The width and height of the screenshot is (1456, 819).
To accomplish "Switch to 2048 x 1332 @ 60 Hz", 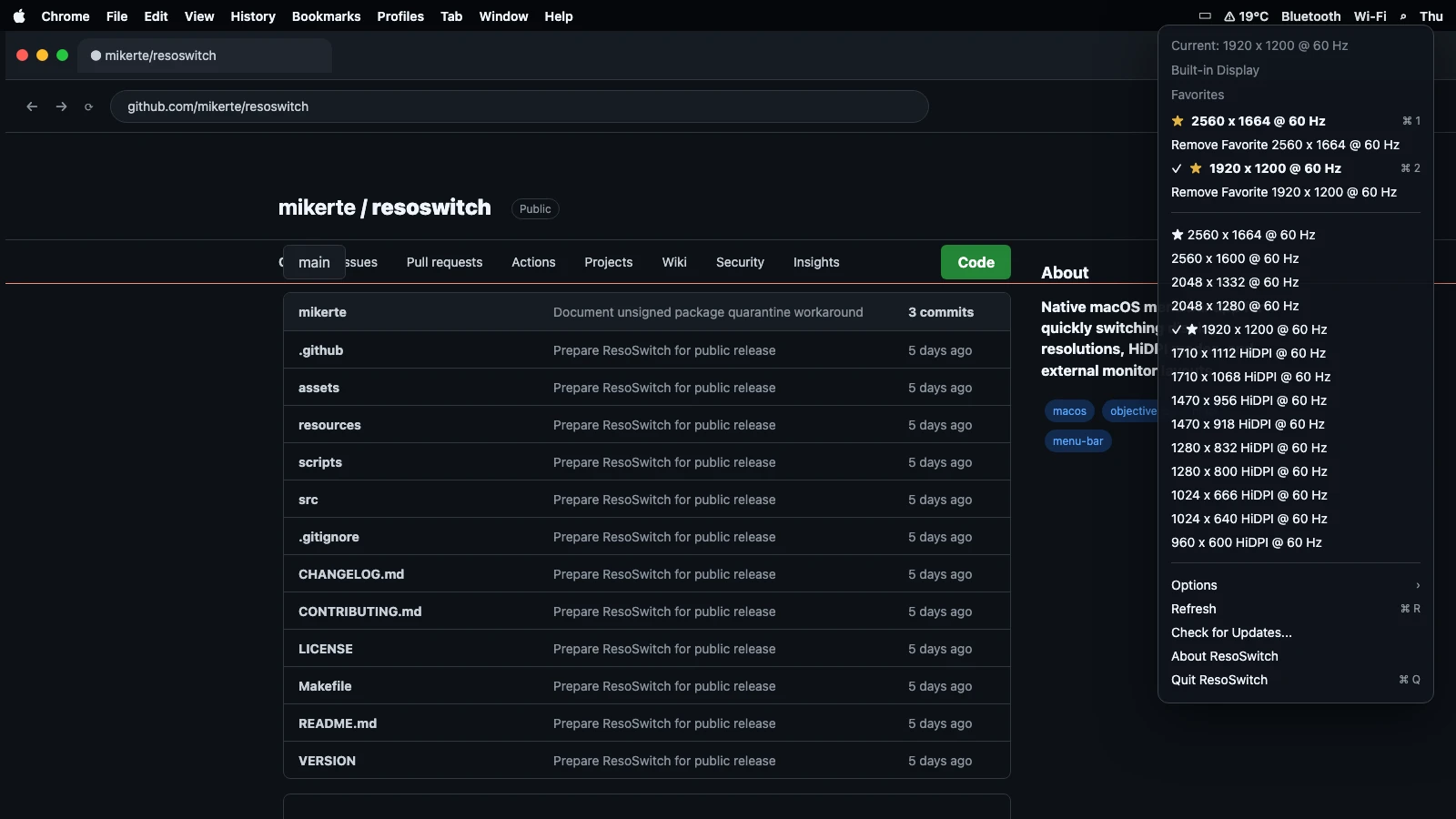I will pos(1296,282).
